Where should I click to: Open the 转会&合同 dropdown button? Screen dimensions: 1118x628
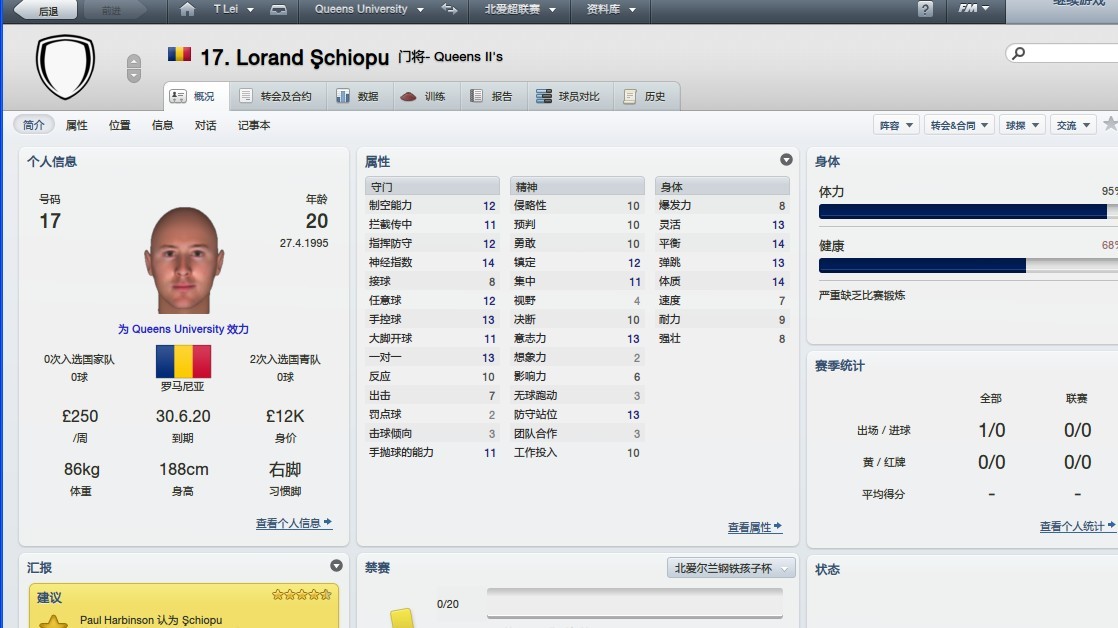point(959,125)
